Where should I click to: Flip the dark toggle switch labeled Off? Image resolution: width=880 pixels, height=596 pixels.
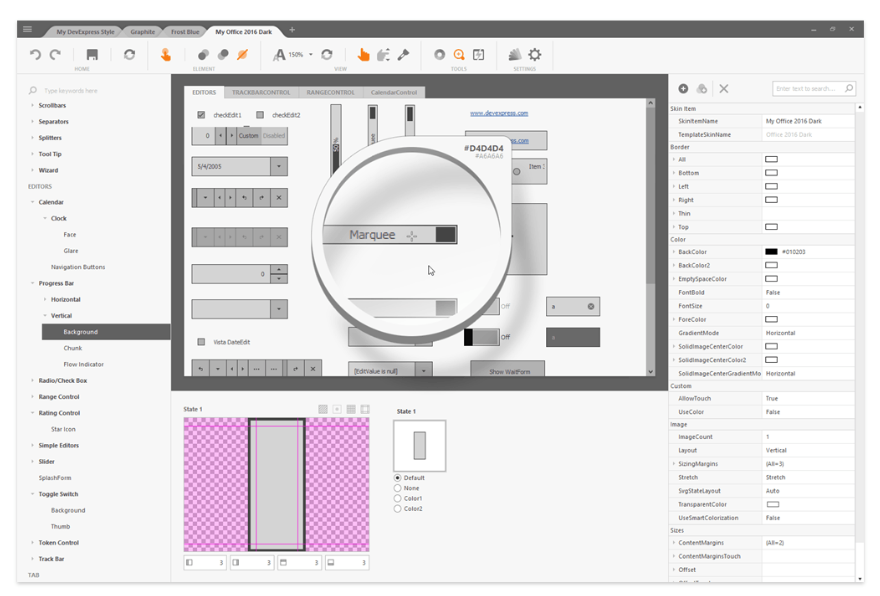coord(482,337)
